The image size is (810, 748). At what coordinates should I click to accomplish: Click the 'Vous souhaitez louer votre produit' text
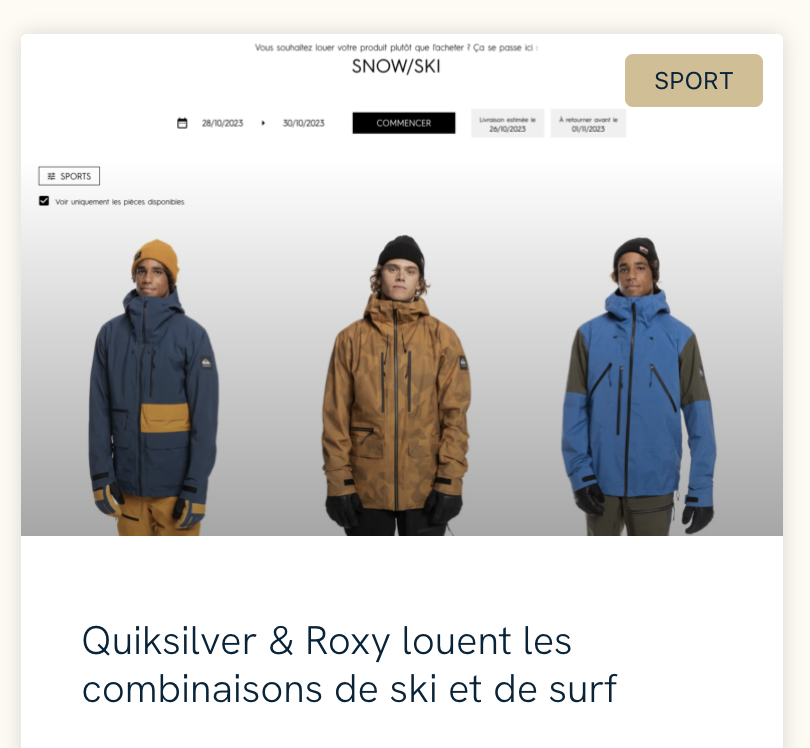pyautogui.click(x=396, y=48)
